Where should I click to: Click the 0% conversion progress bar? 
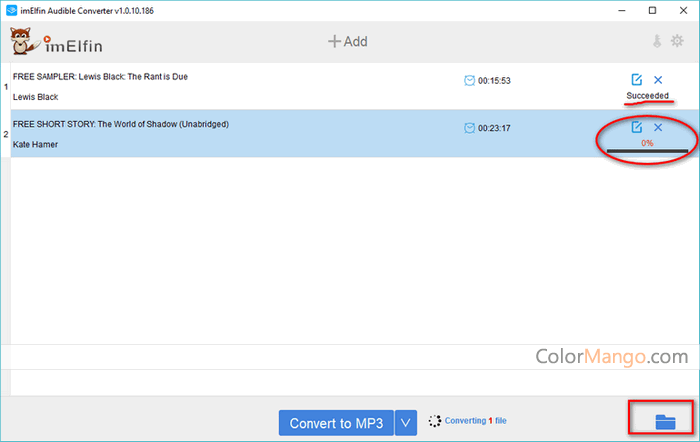647,150
